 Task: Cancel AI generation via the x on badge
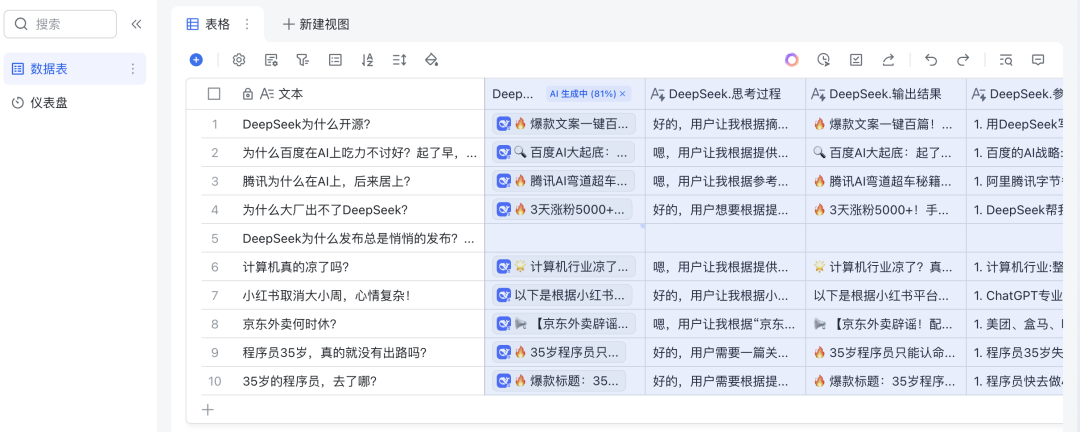click(623, 94)
